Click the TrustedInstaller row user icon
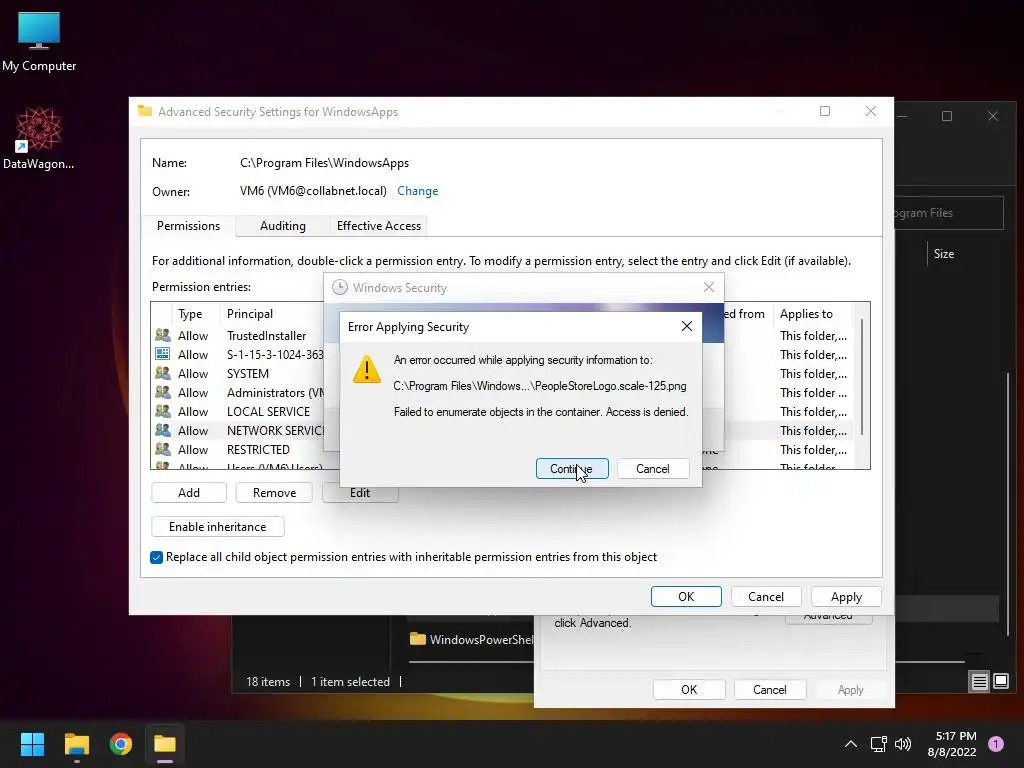The height and width of the screenshot is (768, 1024). coord(163,336)
